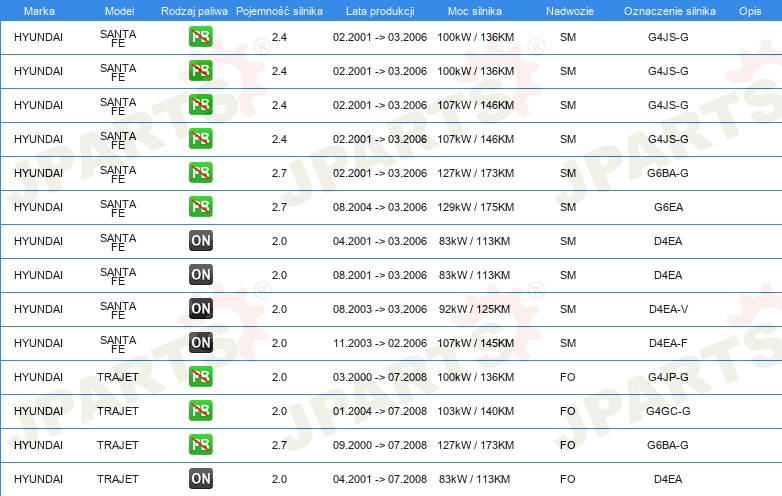The height and width of the screenshot is (496, 782).
Task: Select the PB icon in the Trajet G4GC-G row
Action: [x=201, y=411]
